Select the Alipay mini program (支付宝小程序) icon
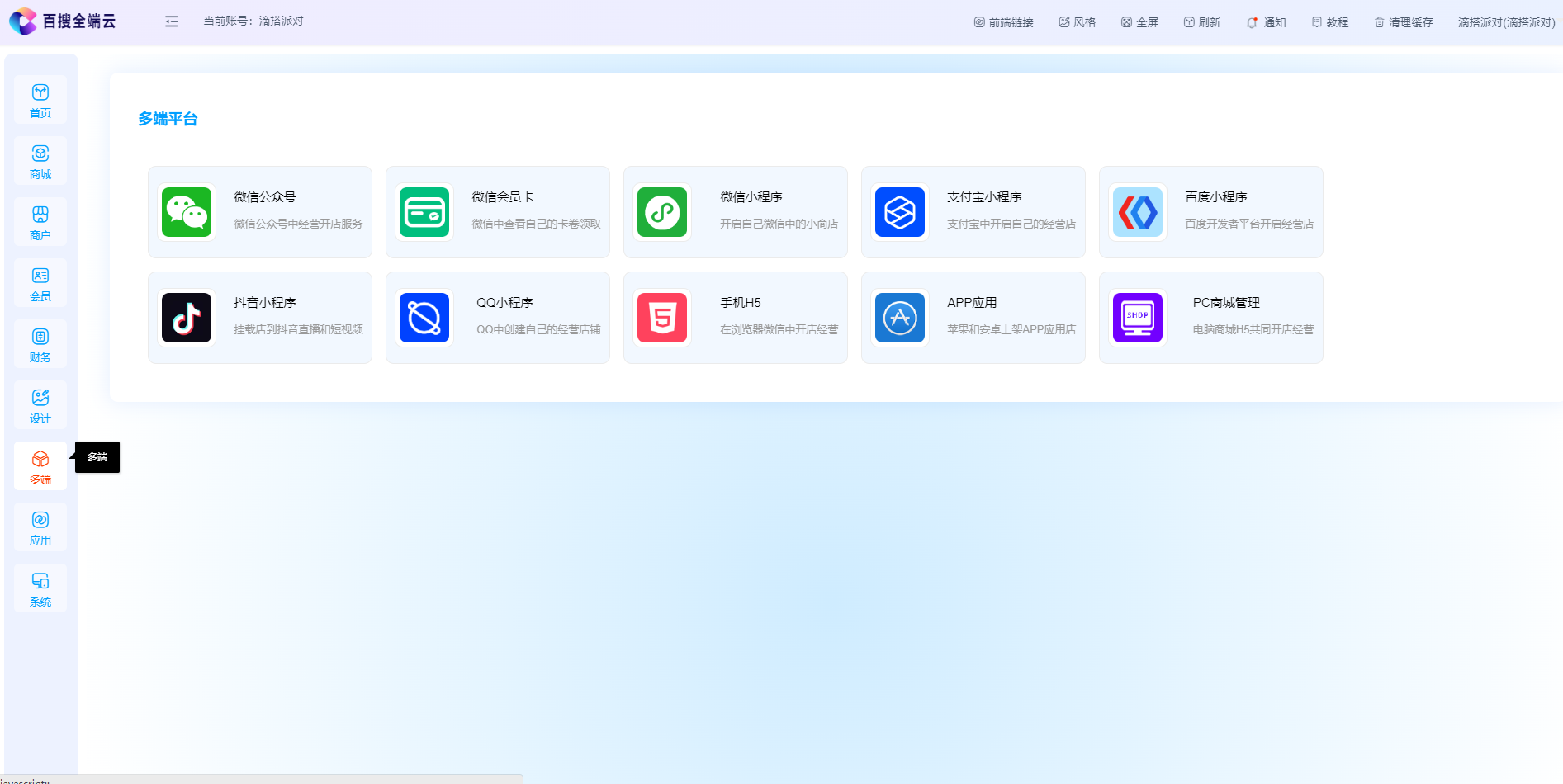Viewport: 1563px width, 784px height. click(x=900, y=212)
